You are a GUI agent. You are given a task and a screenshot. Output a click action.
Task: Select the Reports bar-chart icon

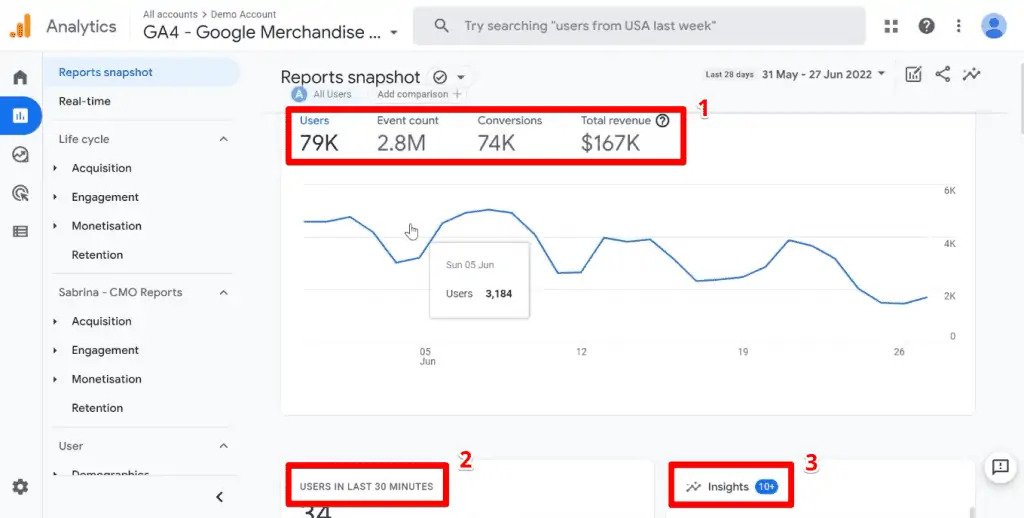(x=20, y=116)
